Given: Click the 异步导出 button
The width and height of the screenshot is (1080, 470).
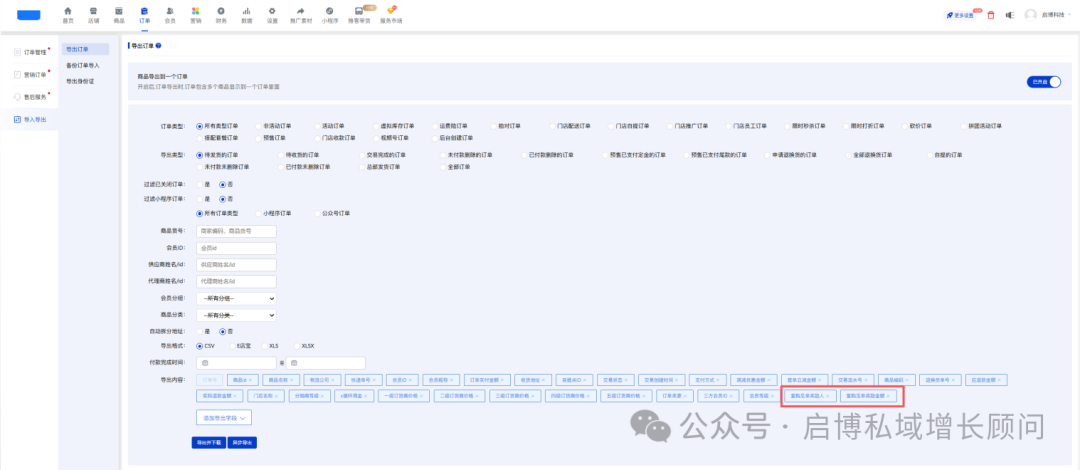Looking at the screenshot, I should tap(242, 442).
